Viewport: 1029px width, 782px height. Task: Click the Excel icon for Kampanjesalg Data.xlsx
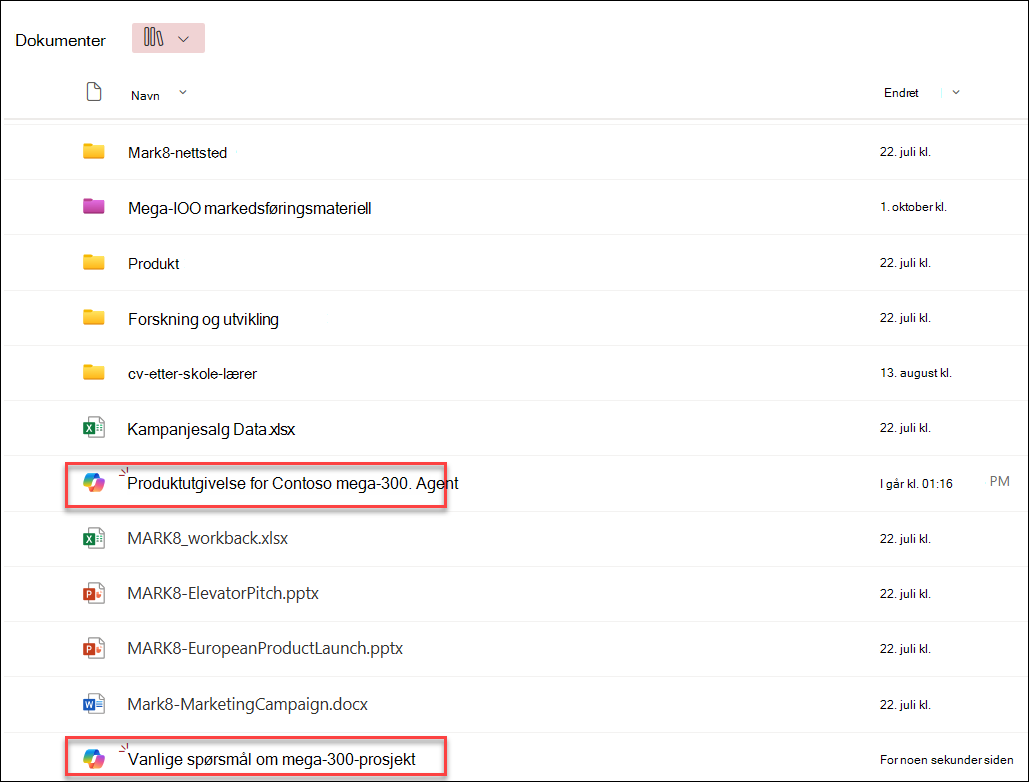pos(94,428)
